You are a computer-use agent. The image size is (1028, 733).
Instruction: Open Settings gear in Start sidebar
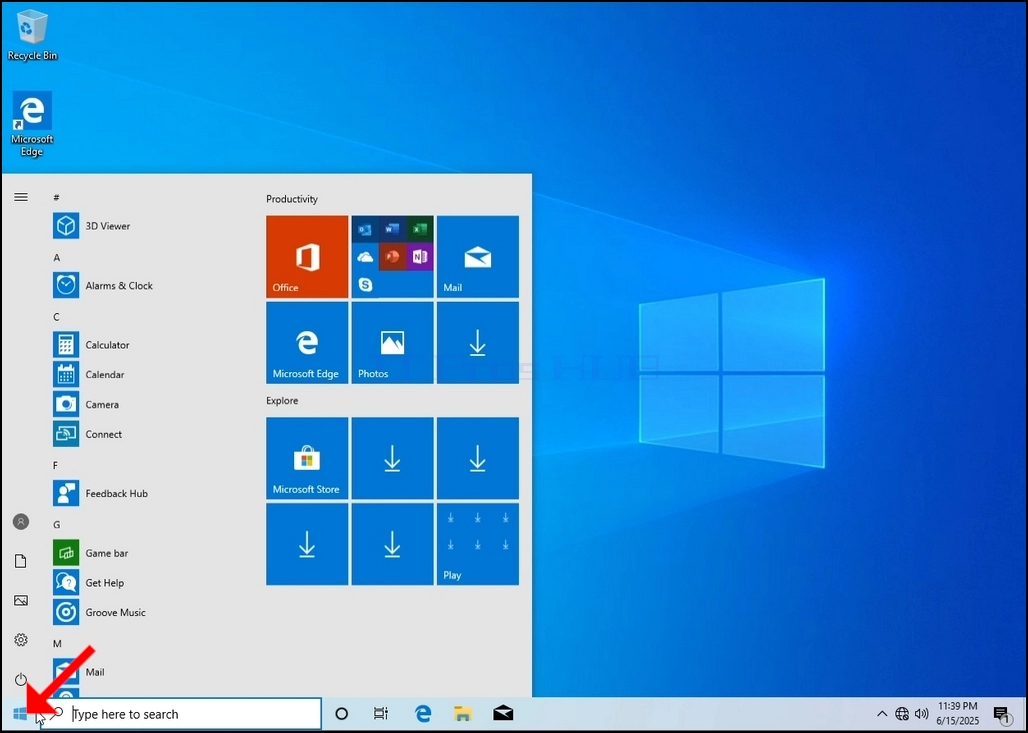coord(21,640)
